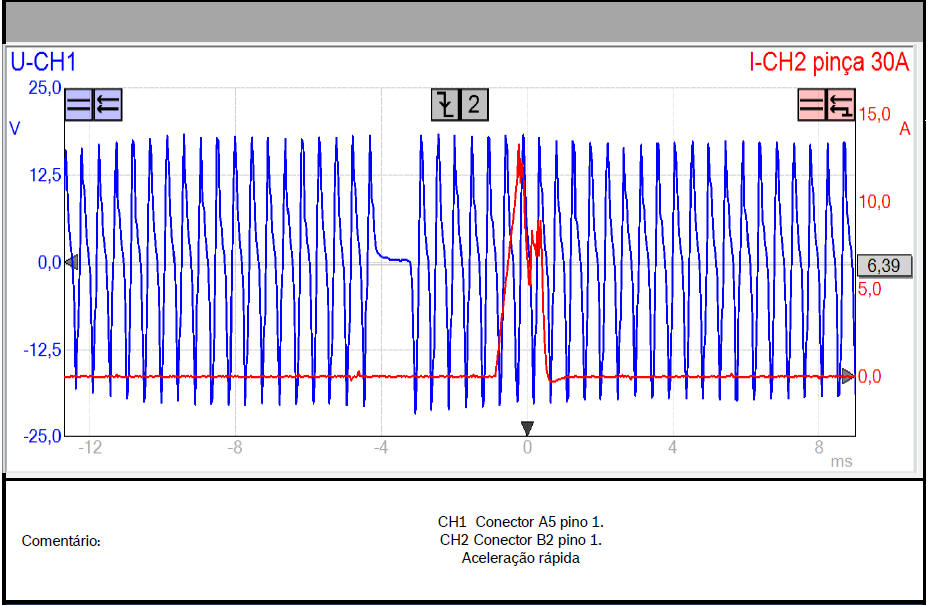Select the CH2 zero-level triangle on right axis

click(x=847, y=376)
